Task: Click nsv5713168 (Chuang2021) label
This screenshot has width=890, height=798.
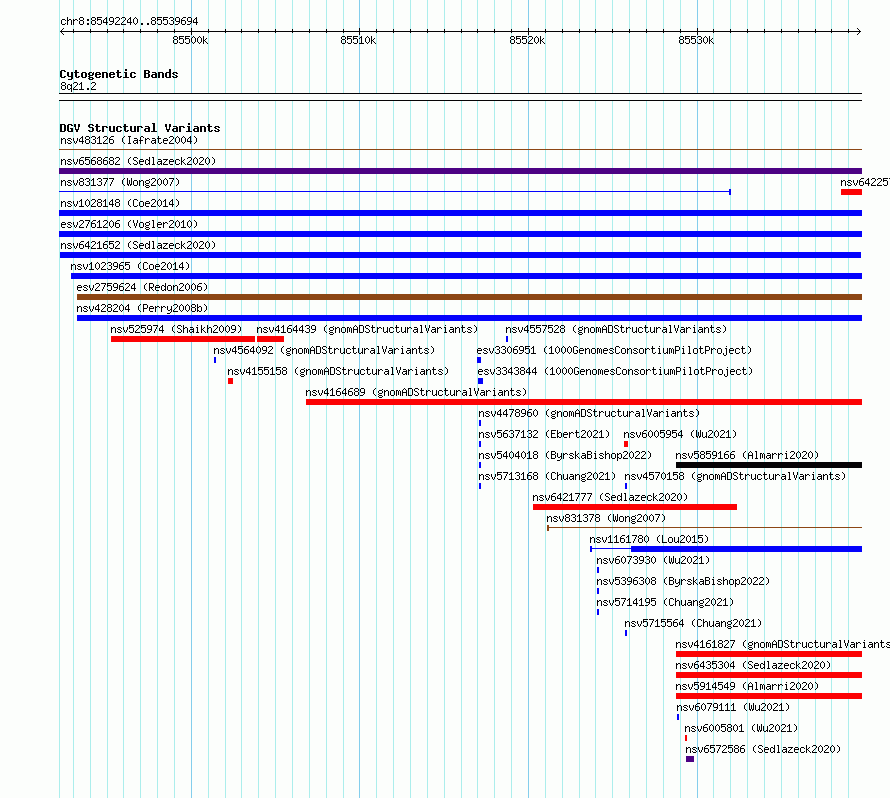Action: coord(547,476)
